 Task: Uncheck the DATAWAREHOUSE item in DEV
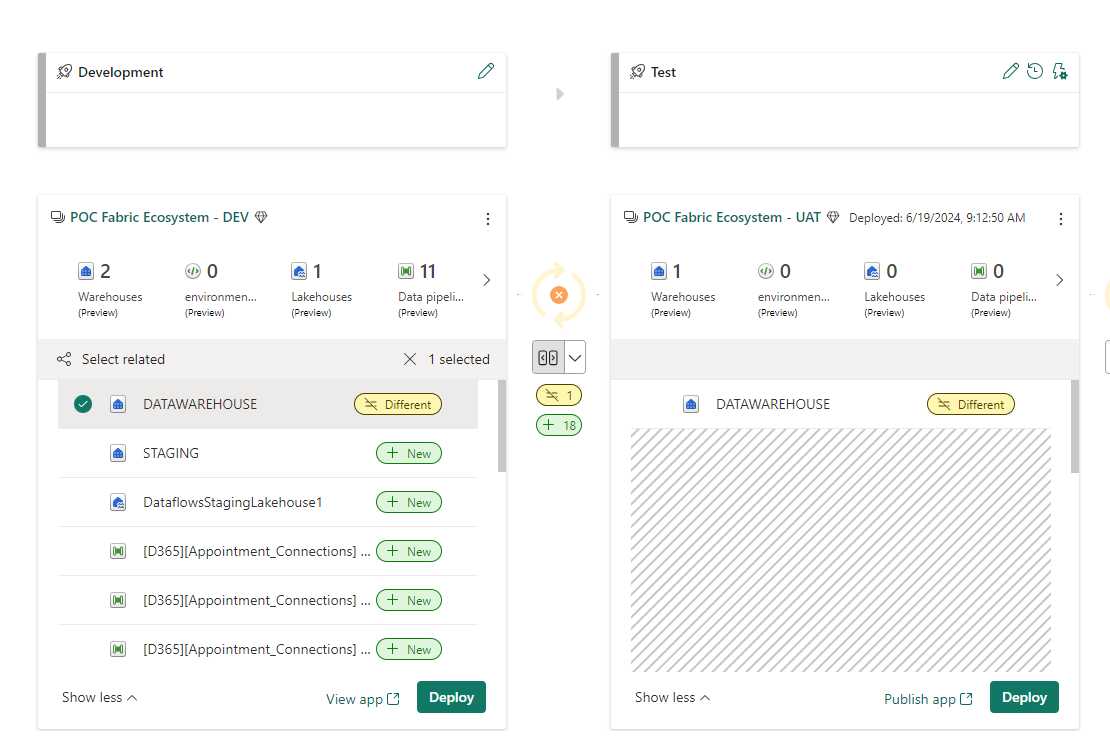coord(83,404)
